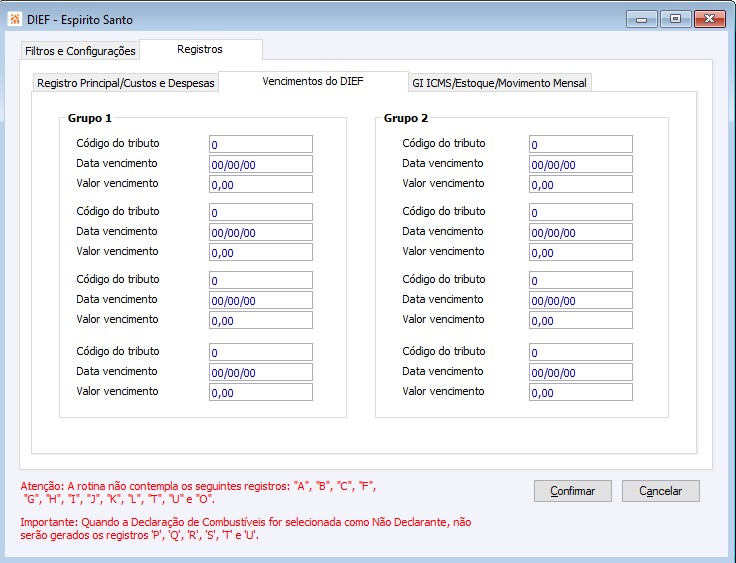The height and width of the screenshot is (563, 736).
Task: Focus Grupo 1 third Data vencimento field
Action: click(x=261, y=300)
